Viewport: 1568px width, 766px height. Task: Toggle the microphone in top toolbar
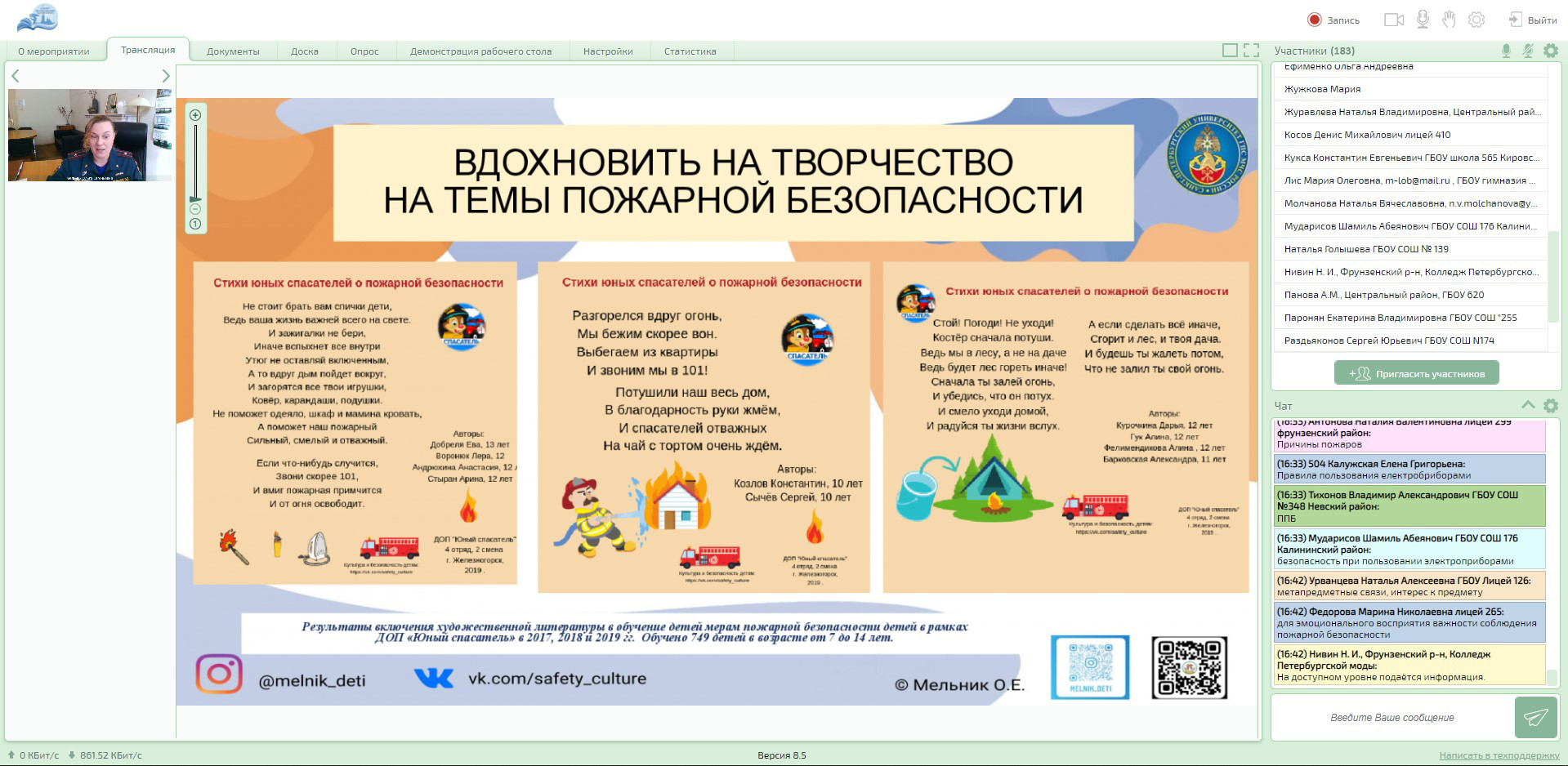point(1423,20)
